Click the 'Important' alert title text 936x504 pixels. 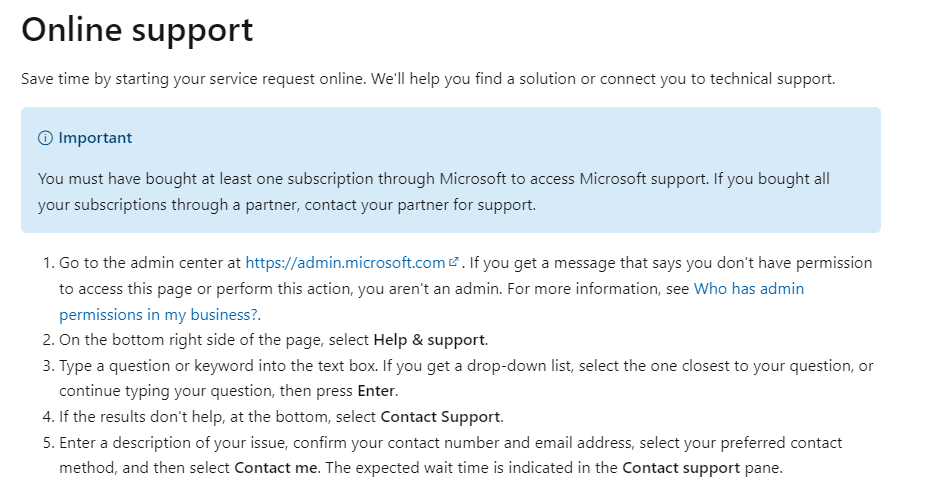(95, 138)
